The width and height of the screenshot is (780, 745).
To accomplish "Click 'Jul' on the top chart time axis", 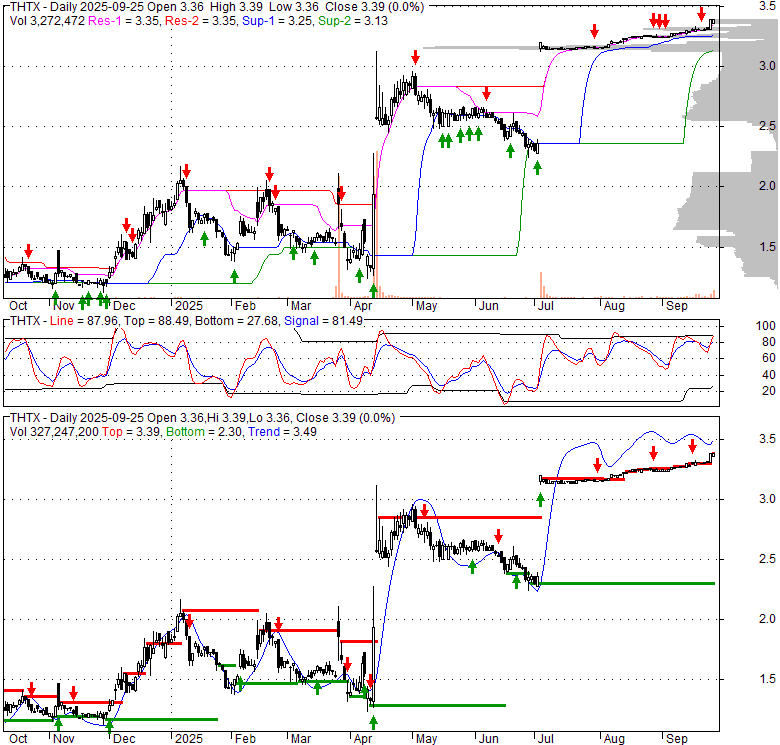I will (x=546, y=306).
